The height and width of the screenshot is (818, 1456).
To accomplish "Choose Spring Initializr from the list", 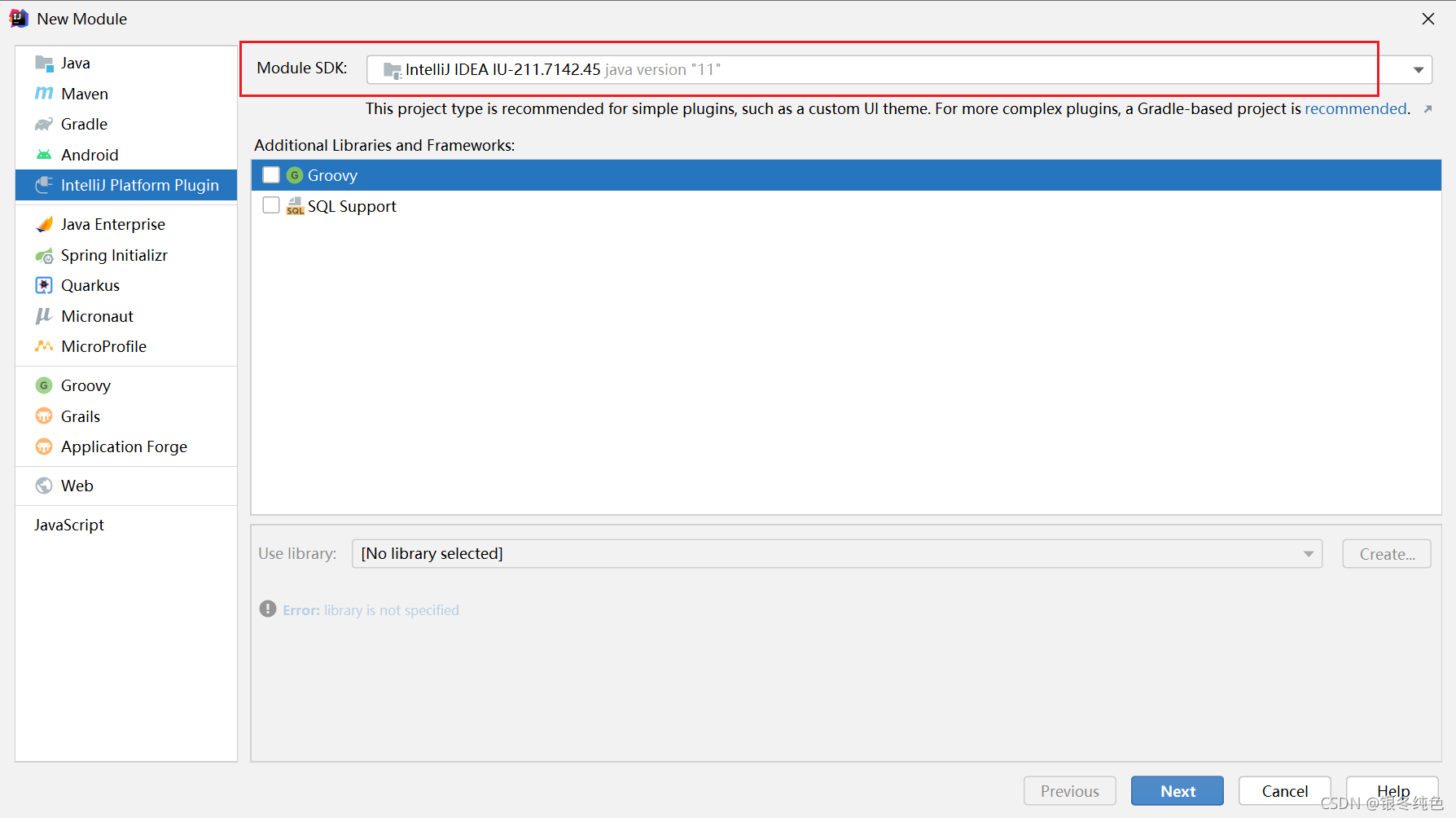I will [126, 256].
